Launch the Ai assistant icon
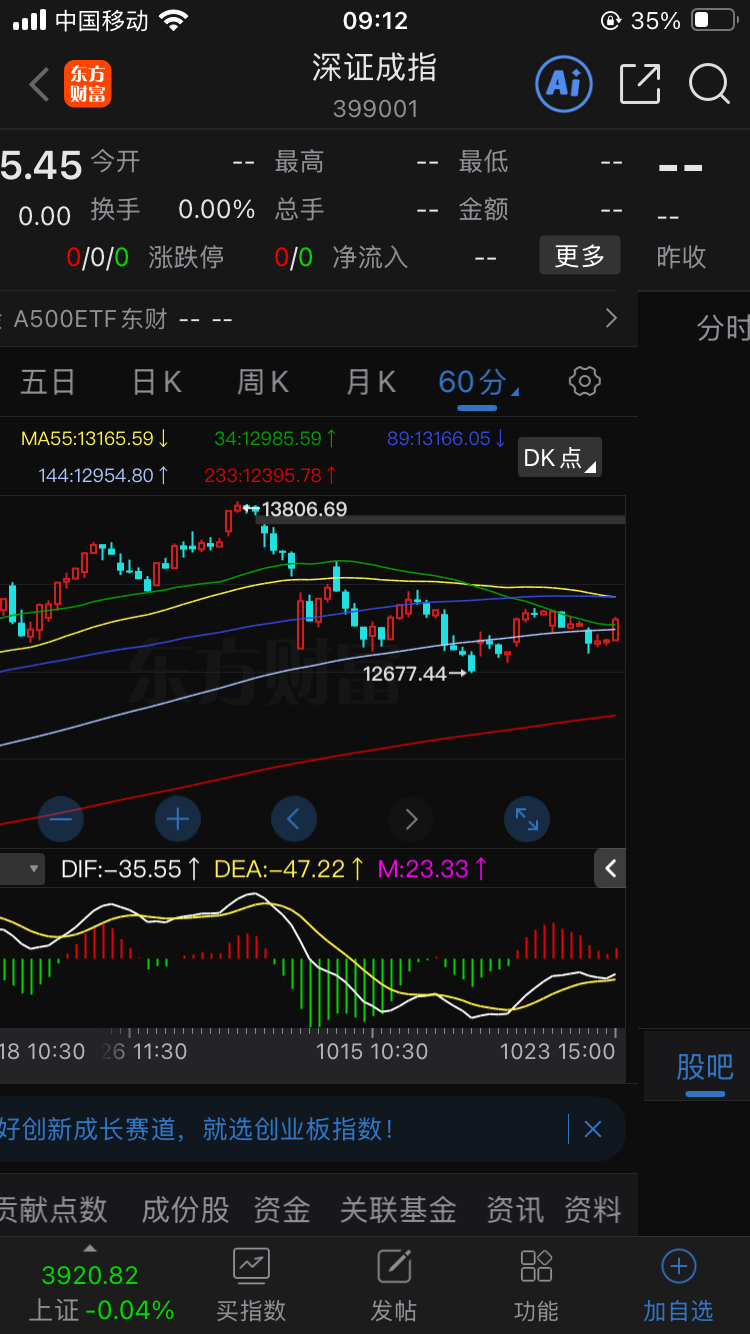This screenshot has width=750, height=1334. click(x=564, y=83)
